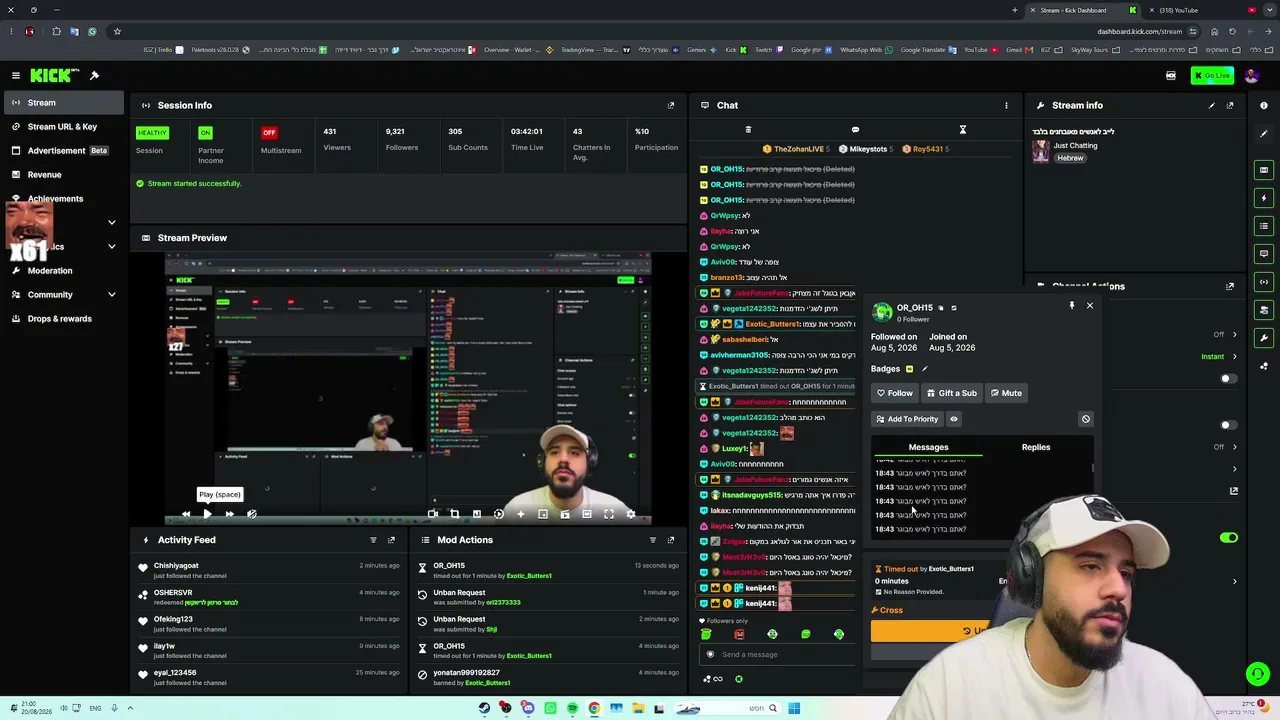The image size is (1280, 720).
Task: Open Stream Preview settings gear
Action: click(x=630, y=514)
